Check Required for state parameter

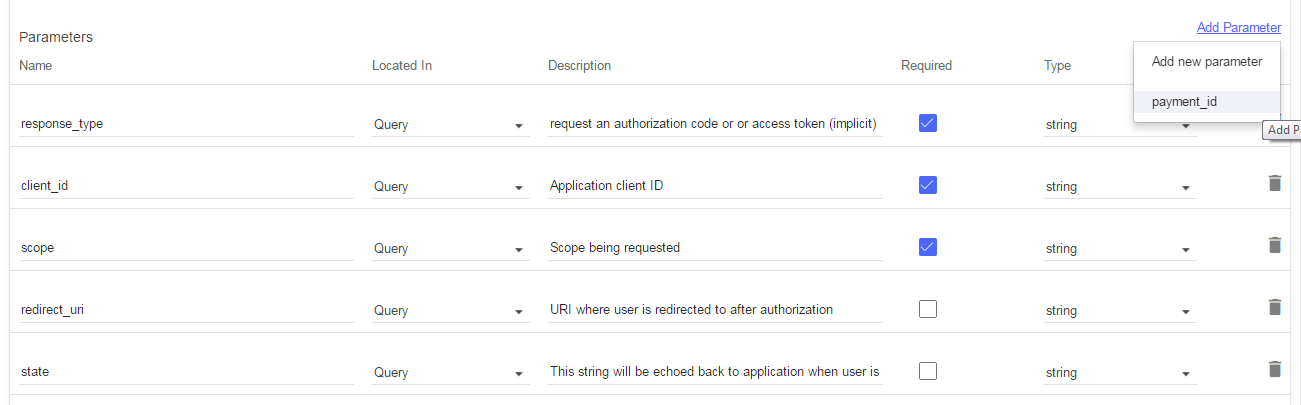click(928, 371)
